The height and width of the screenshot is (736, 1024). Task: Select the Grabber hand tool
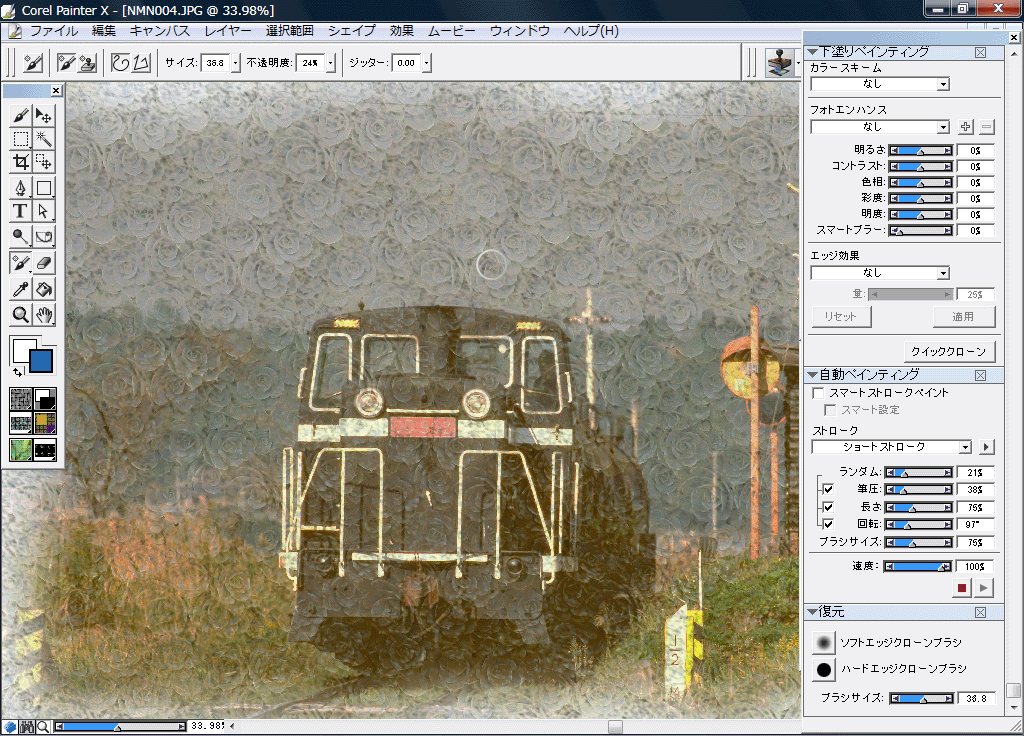click(x=44, y=315)
